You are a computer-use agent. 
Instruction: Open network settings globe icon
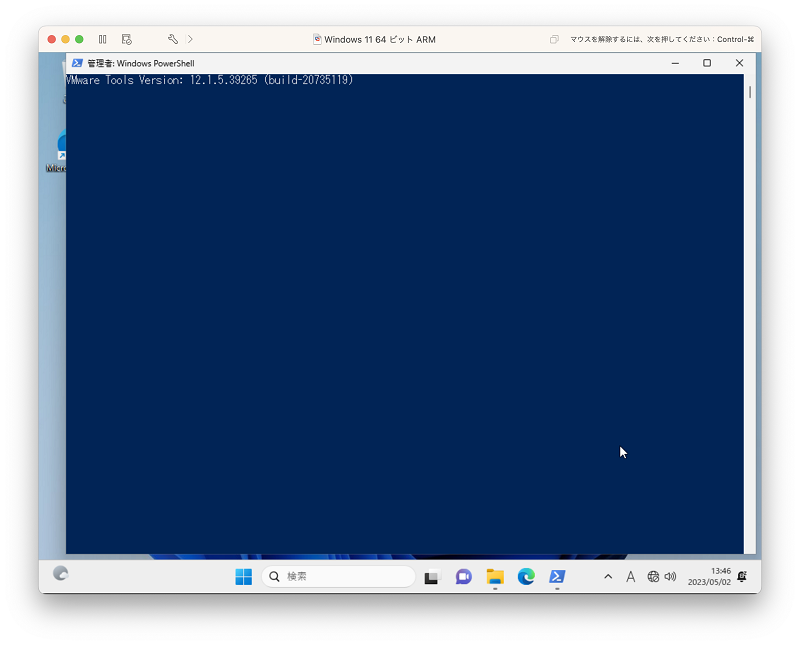tap(653, 577)
